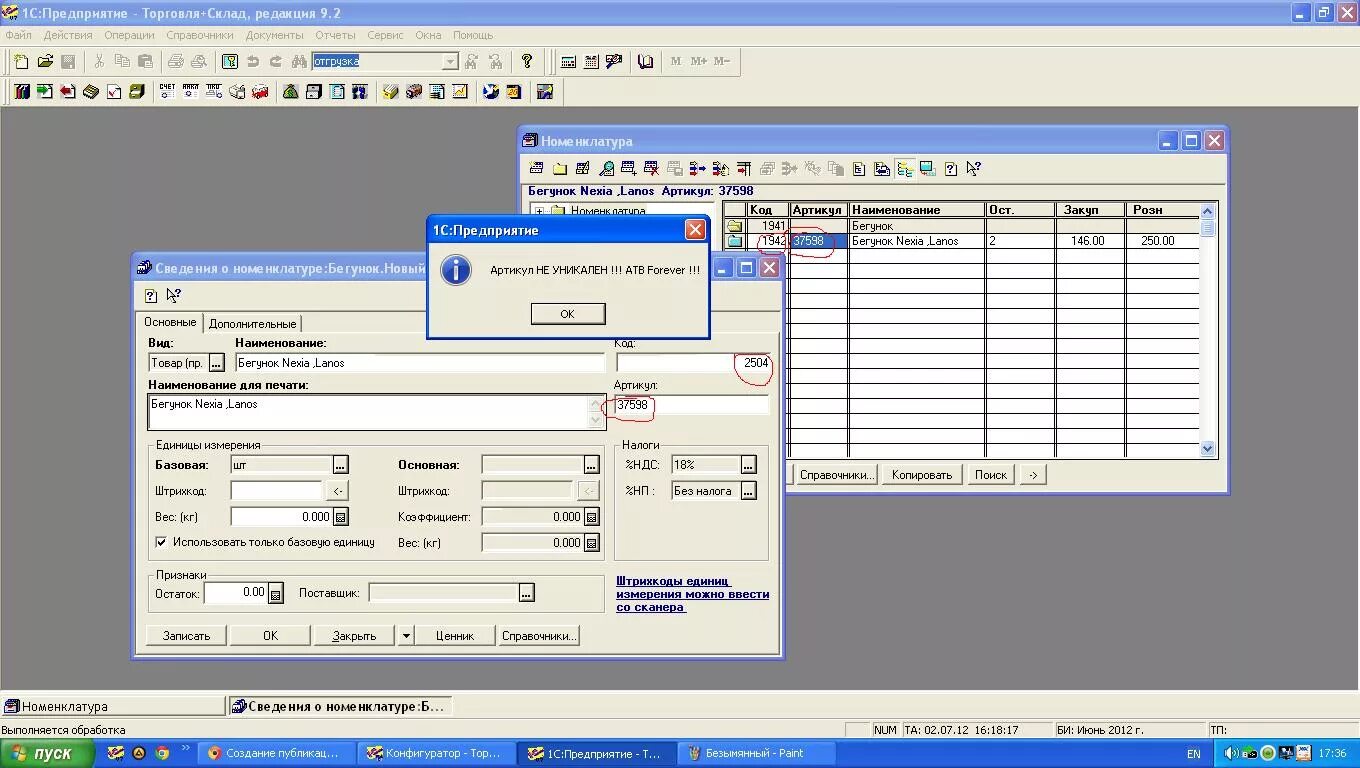
Task: Click the M+ memory toolbar button
Action: (698, 61)
